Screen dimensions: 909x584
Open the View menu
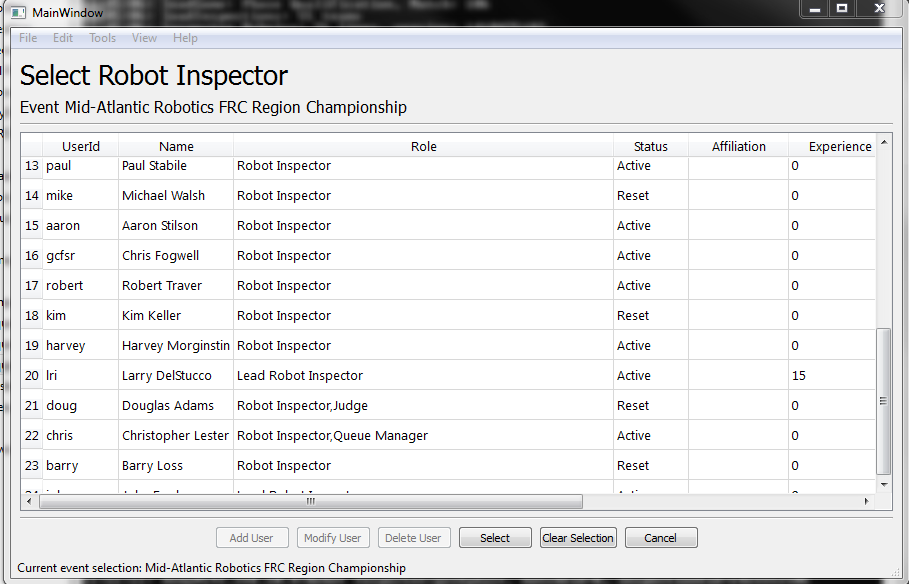pyautogui.click(x=144, y=38)
